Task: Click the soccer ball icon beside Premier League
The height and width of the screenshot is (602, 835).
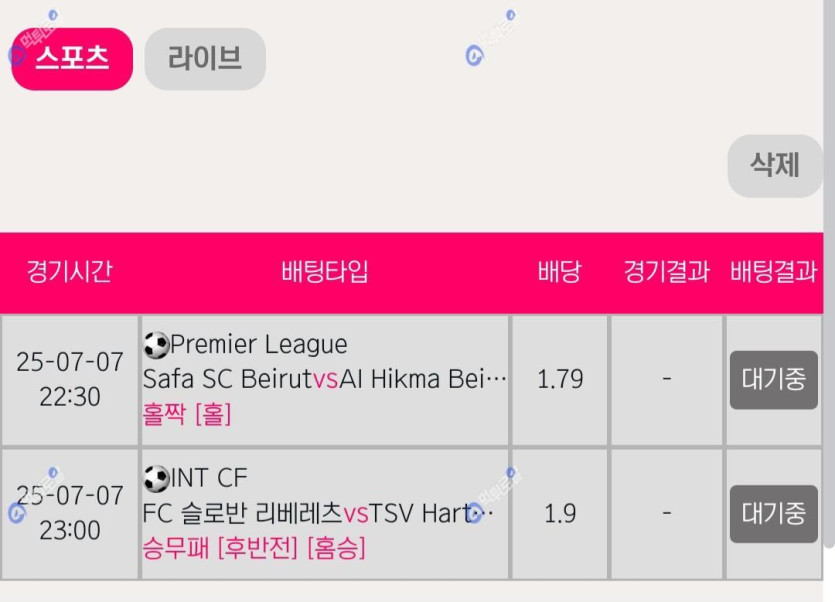Action: (156, 345)
